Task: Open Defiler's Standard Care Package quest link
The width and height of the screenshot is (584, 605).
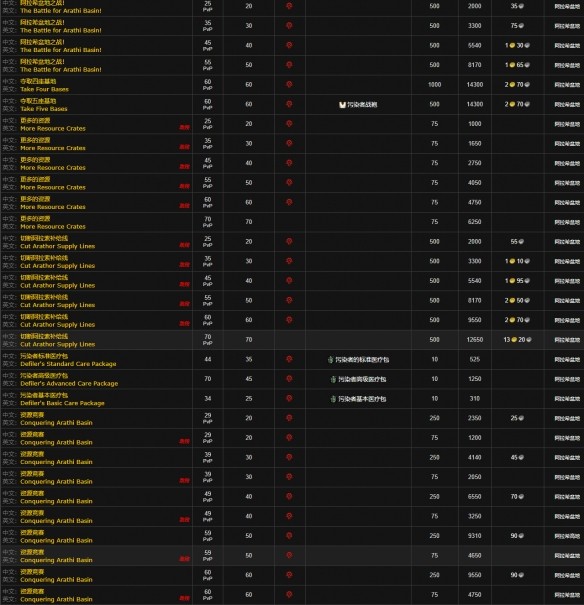Action: 68,364
